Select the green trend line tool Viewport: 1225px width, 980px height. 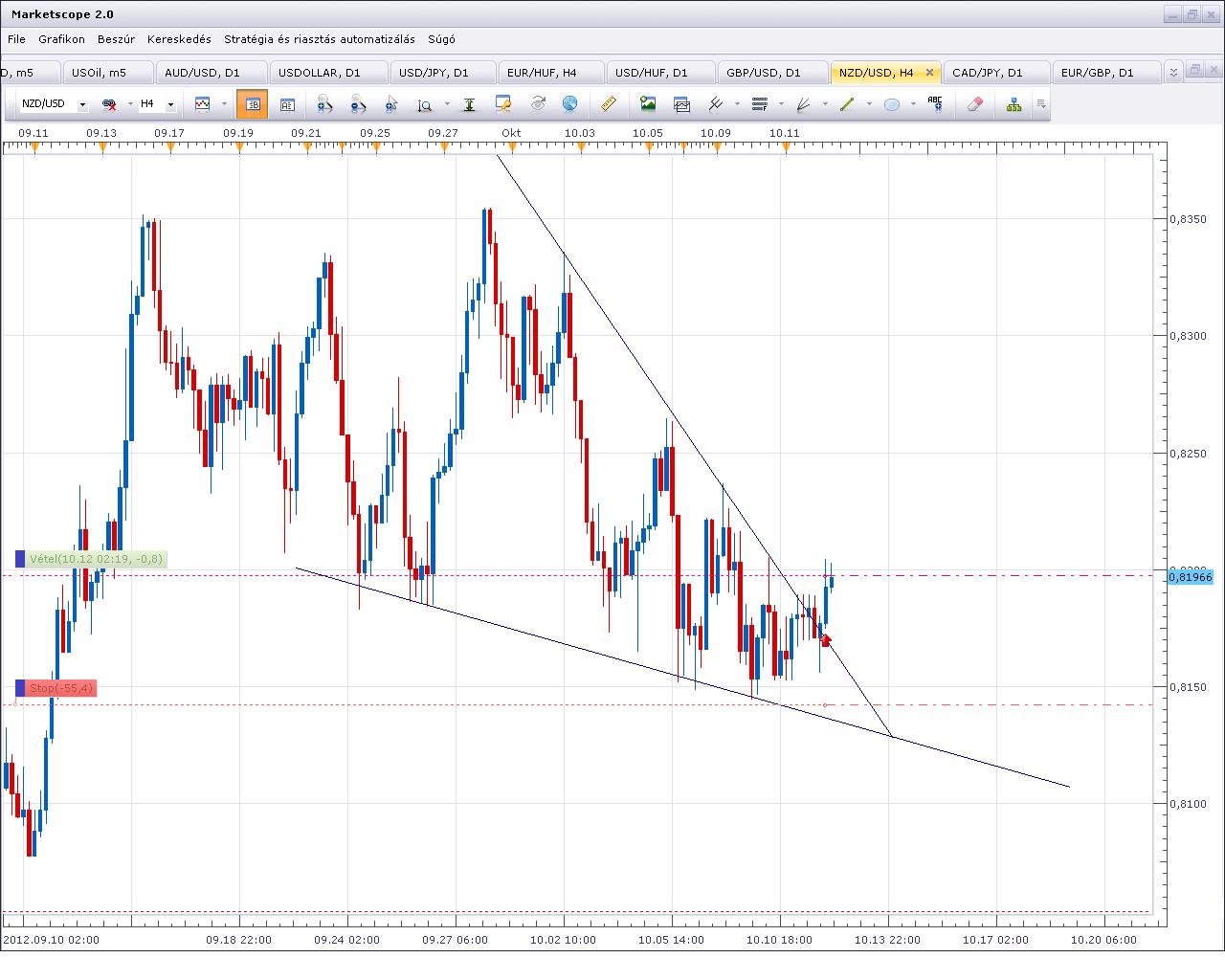847,103
